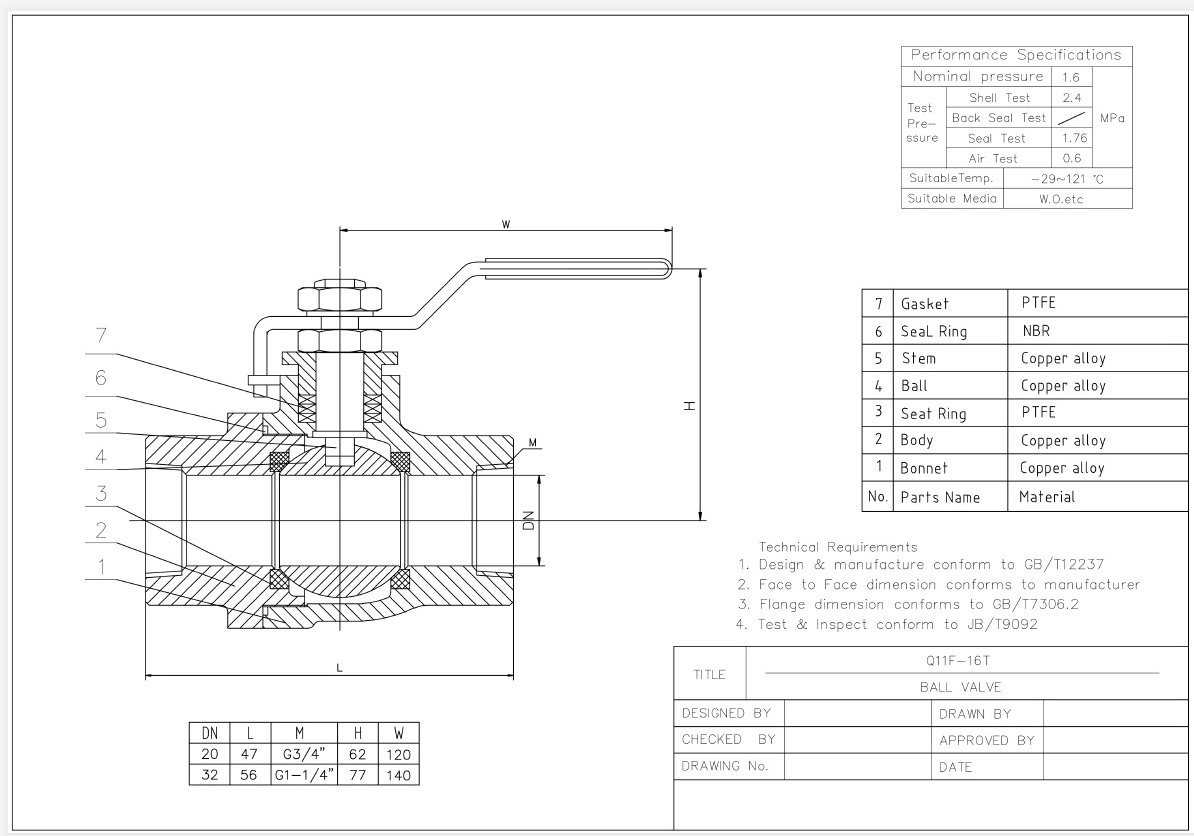Viewport: 1194px width, 836px height.
Task: Select the "APPROVED BY" field label
Action: (x=987, y=740)
